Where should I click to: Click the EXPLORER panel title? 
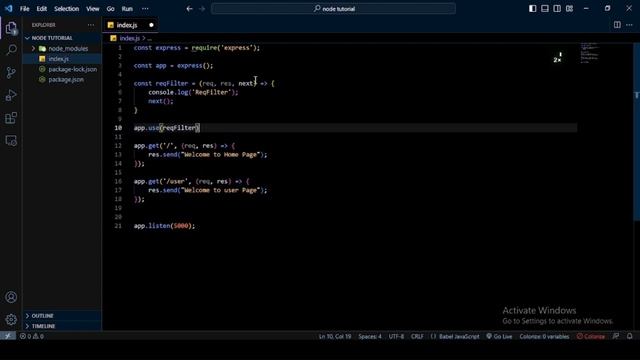click(44, 25)
